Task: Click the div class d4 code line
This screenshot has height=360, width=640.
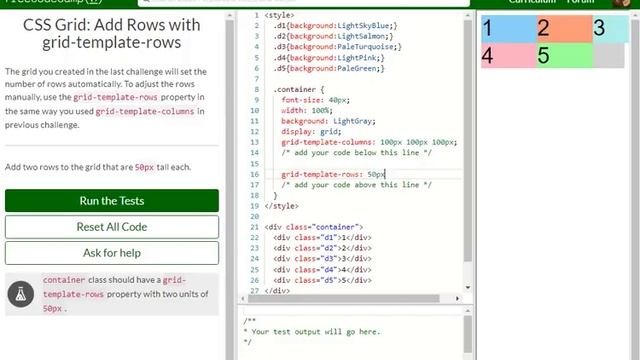Action: [322, 270]
